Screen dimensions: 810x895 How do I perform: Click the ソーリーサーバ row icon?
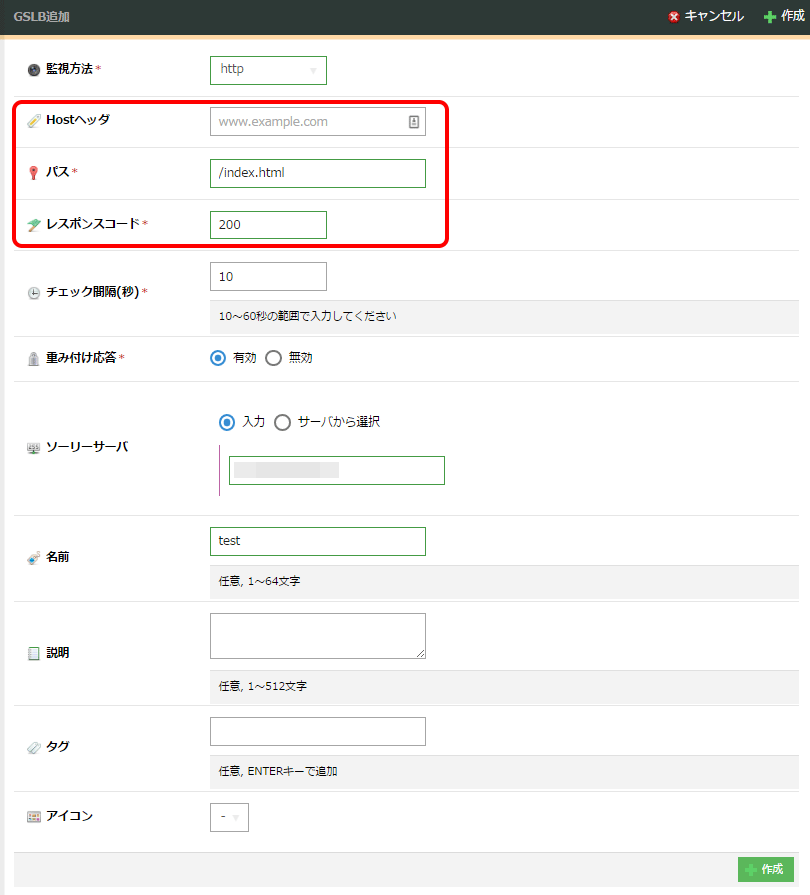[x=34, y=448]
